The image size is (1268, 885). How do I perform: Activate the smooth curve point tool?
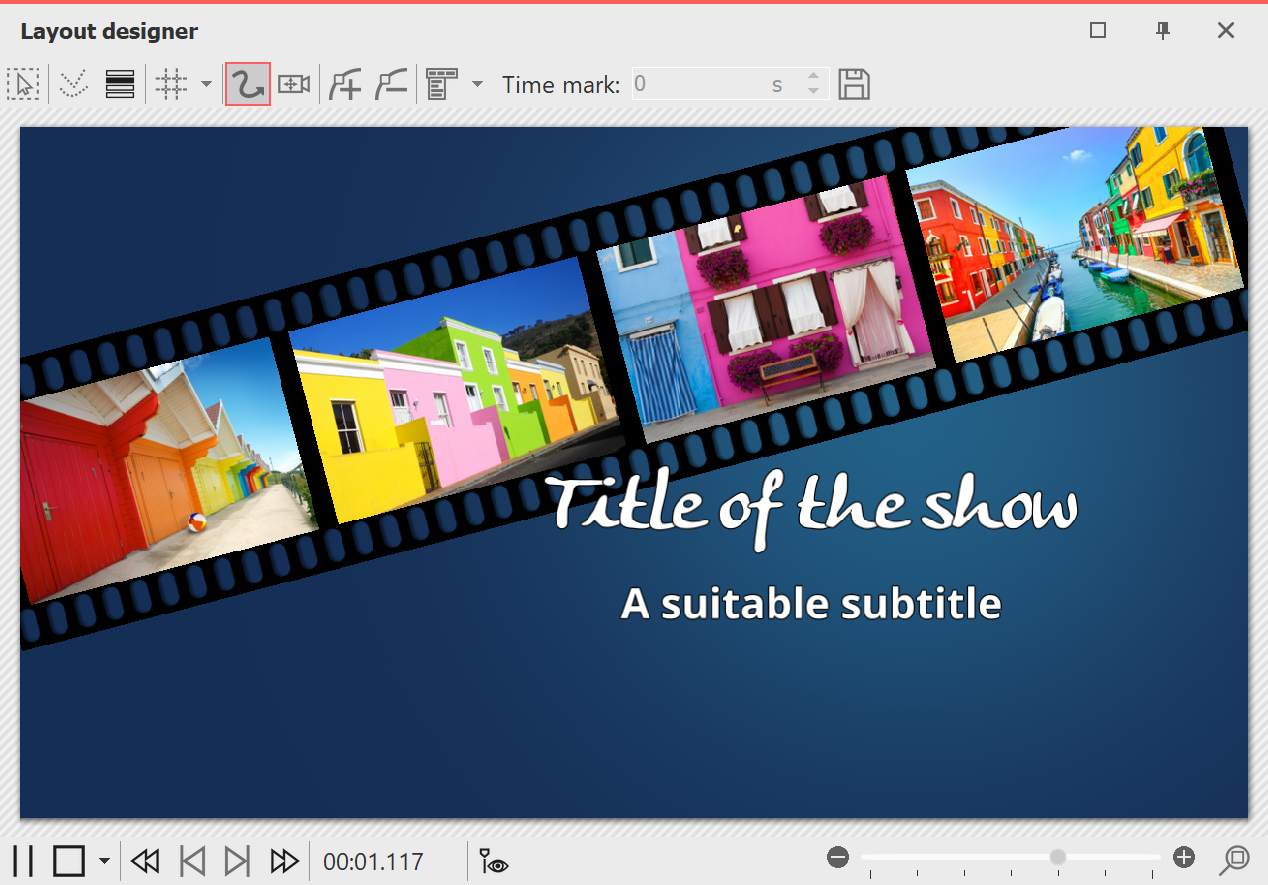pyautogui.click(x=73, y=84)
